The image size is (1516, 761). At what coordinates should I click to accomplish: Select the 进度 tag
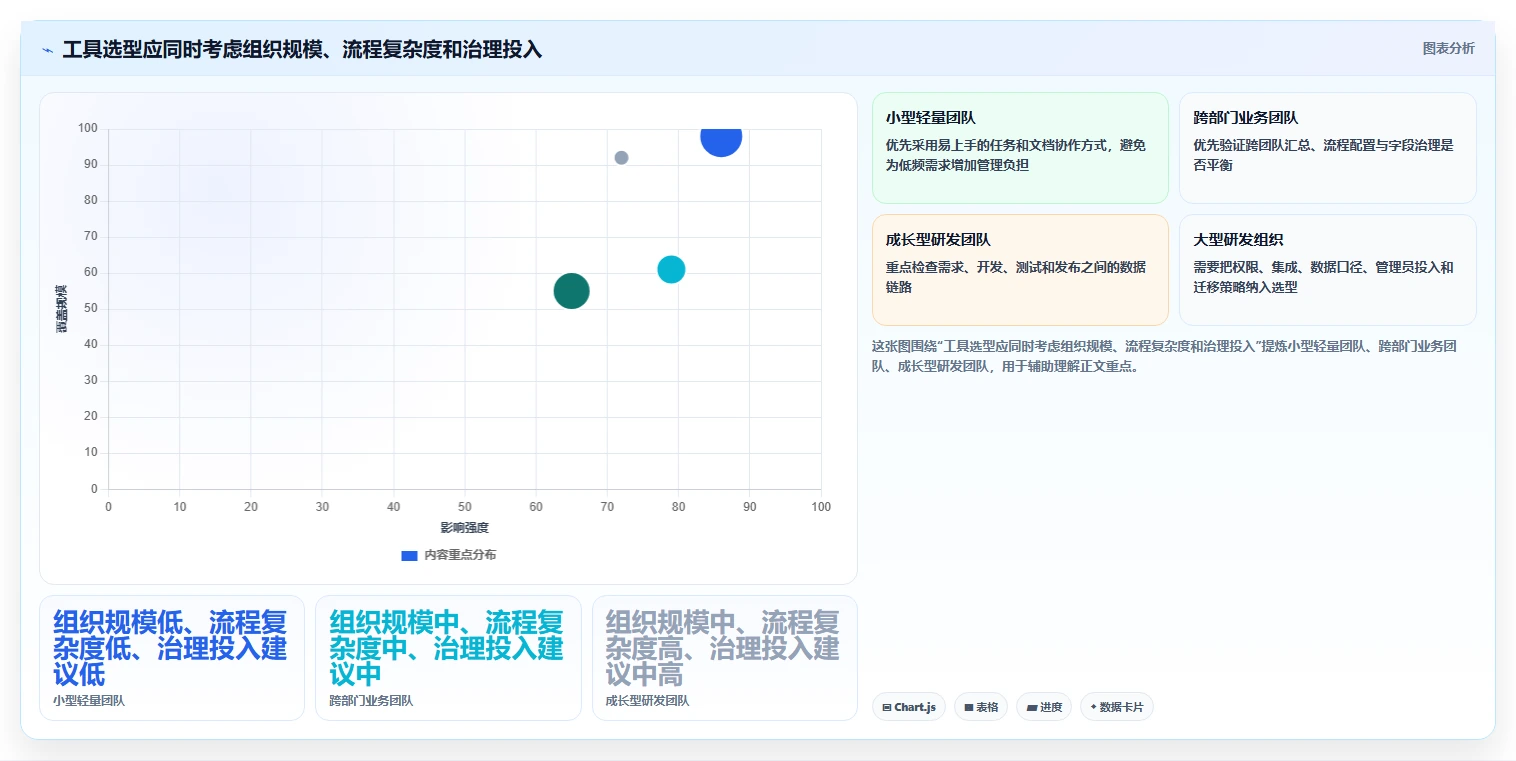(x=1044, y=707)
